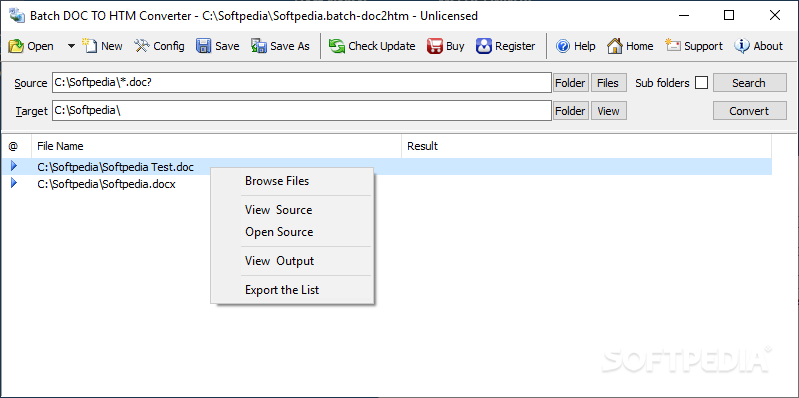
Task: Choose Export the List menu entry
Action: [292, 290]
